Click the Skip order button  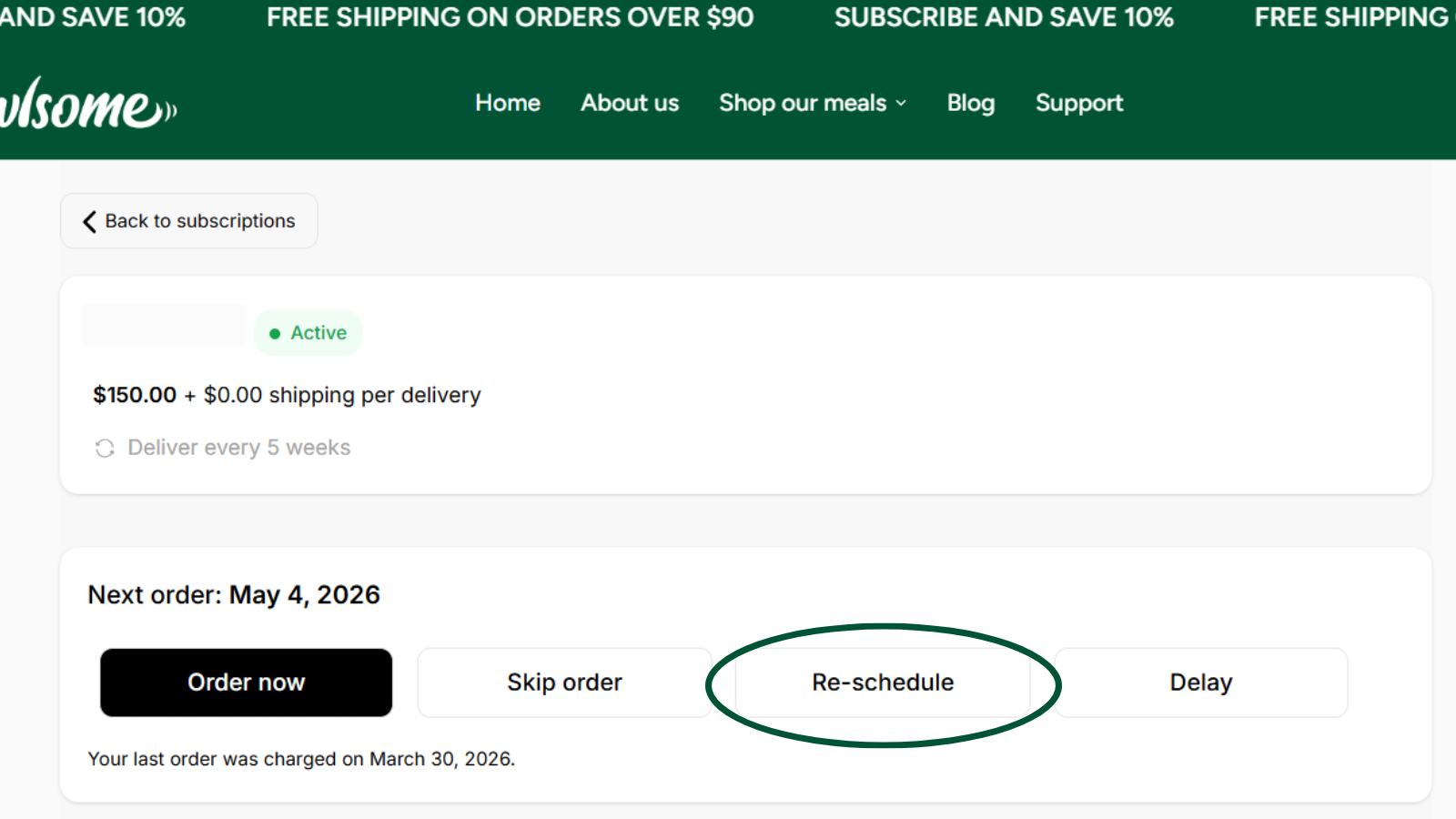point(564,682)
